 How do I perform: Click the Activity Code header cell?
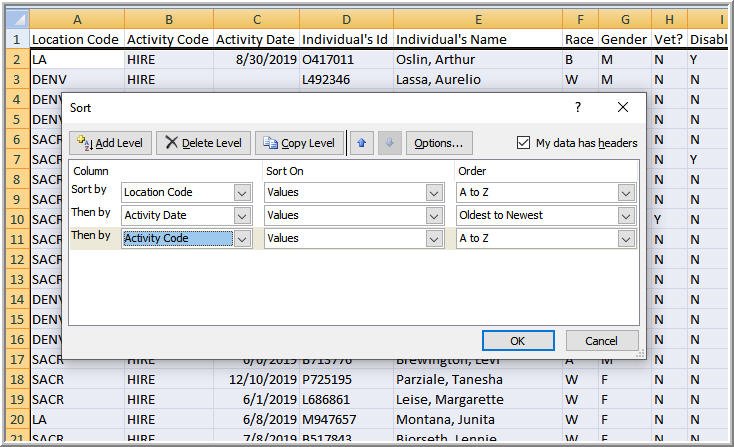tap(169, 39)
